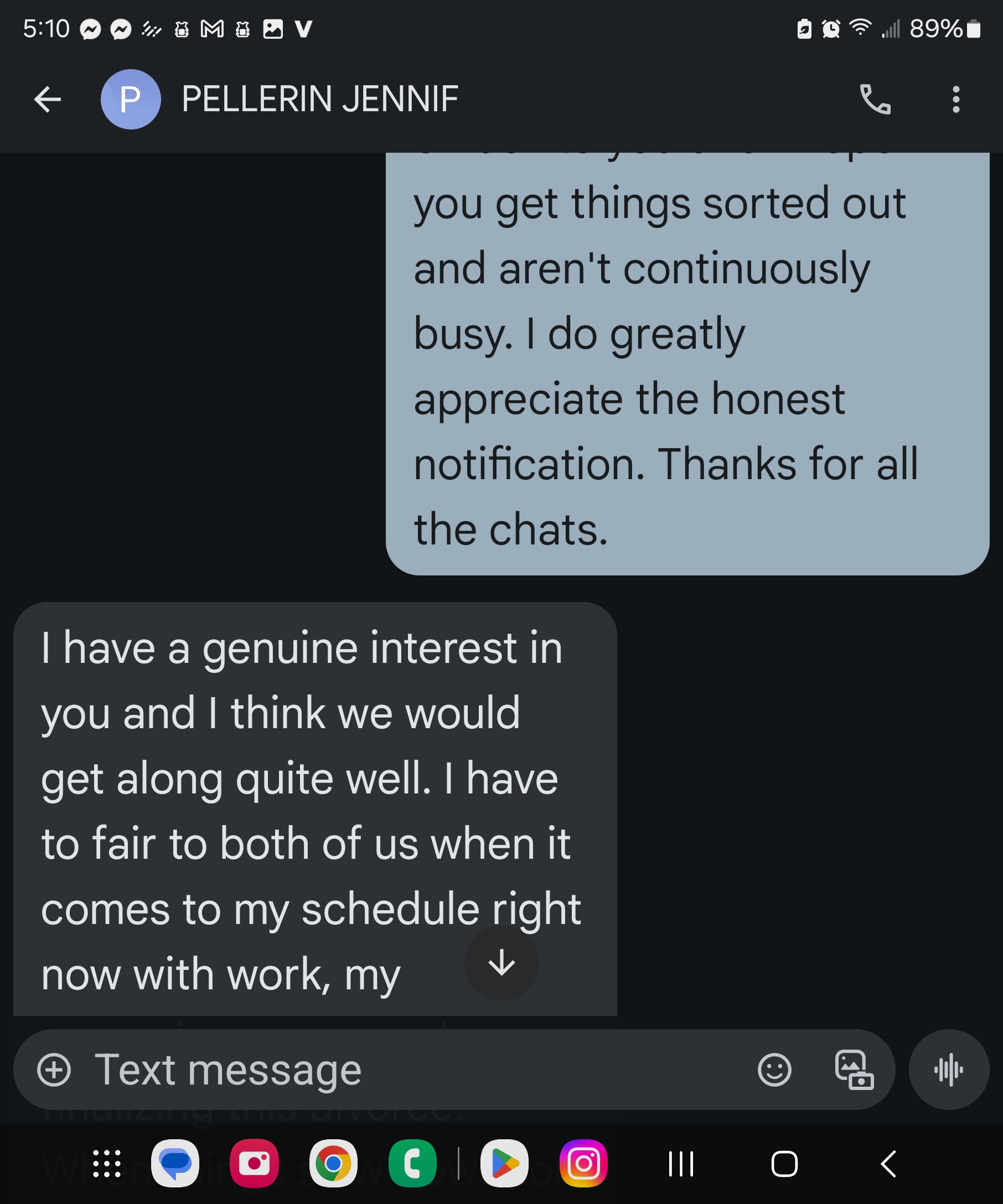
Task: Tap the back arrow to leave conversation
Action: click(48, 100)
